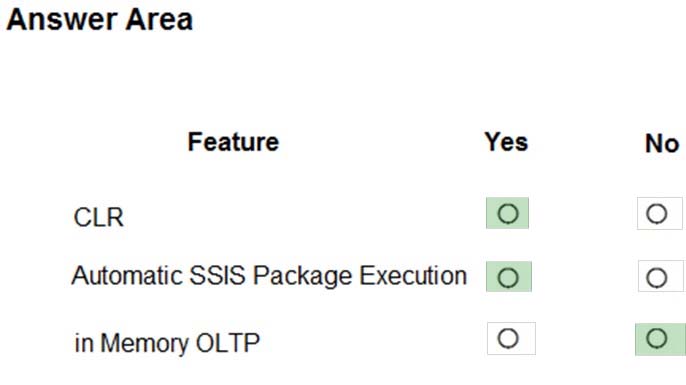Select No radio button for CLR
Viewport: 686px width, 385px height.
tap(657, 214)
